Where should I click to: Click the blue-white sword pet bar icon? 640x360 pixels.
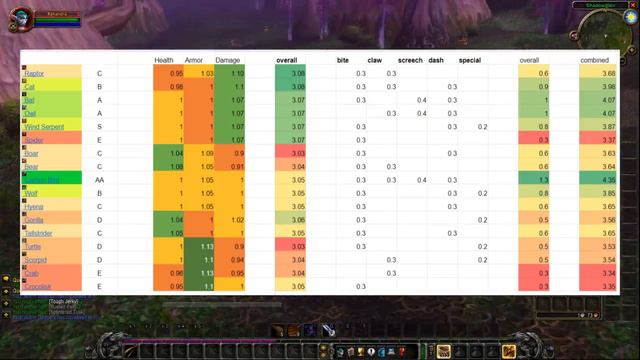click(328, 330)
